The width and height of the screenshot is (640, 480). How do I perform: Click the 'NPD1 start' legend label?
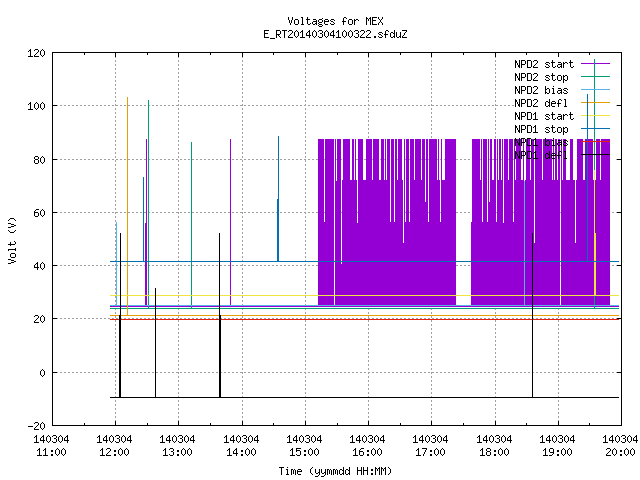pos(544,116)
